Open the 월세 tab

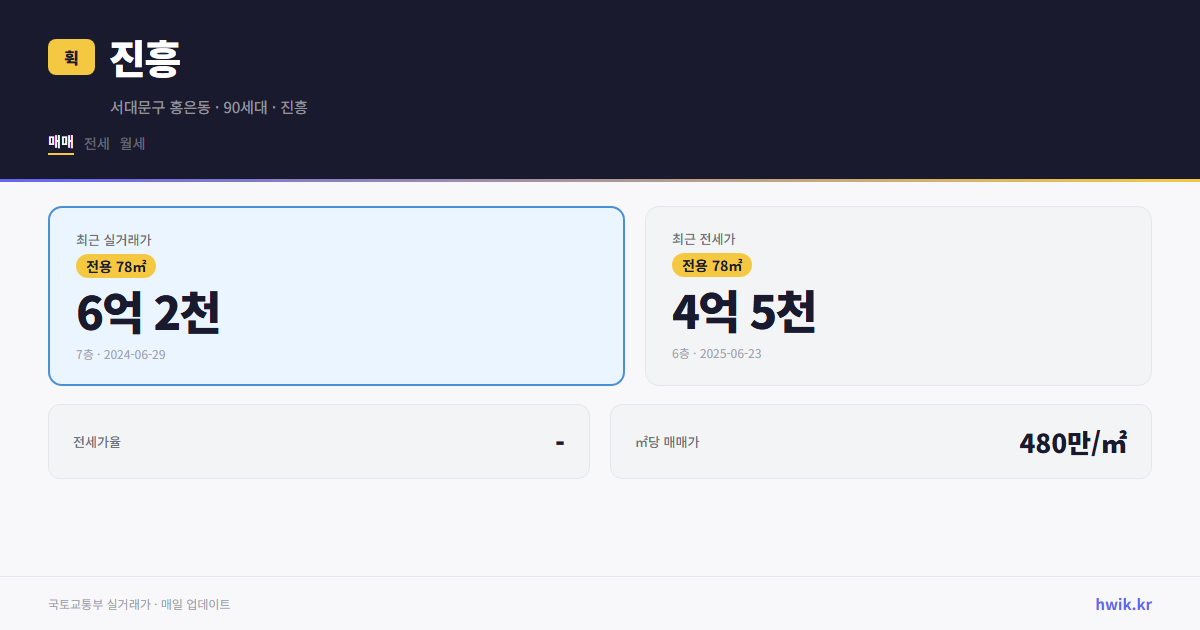pos(131,143)
